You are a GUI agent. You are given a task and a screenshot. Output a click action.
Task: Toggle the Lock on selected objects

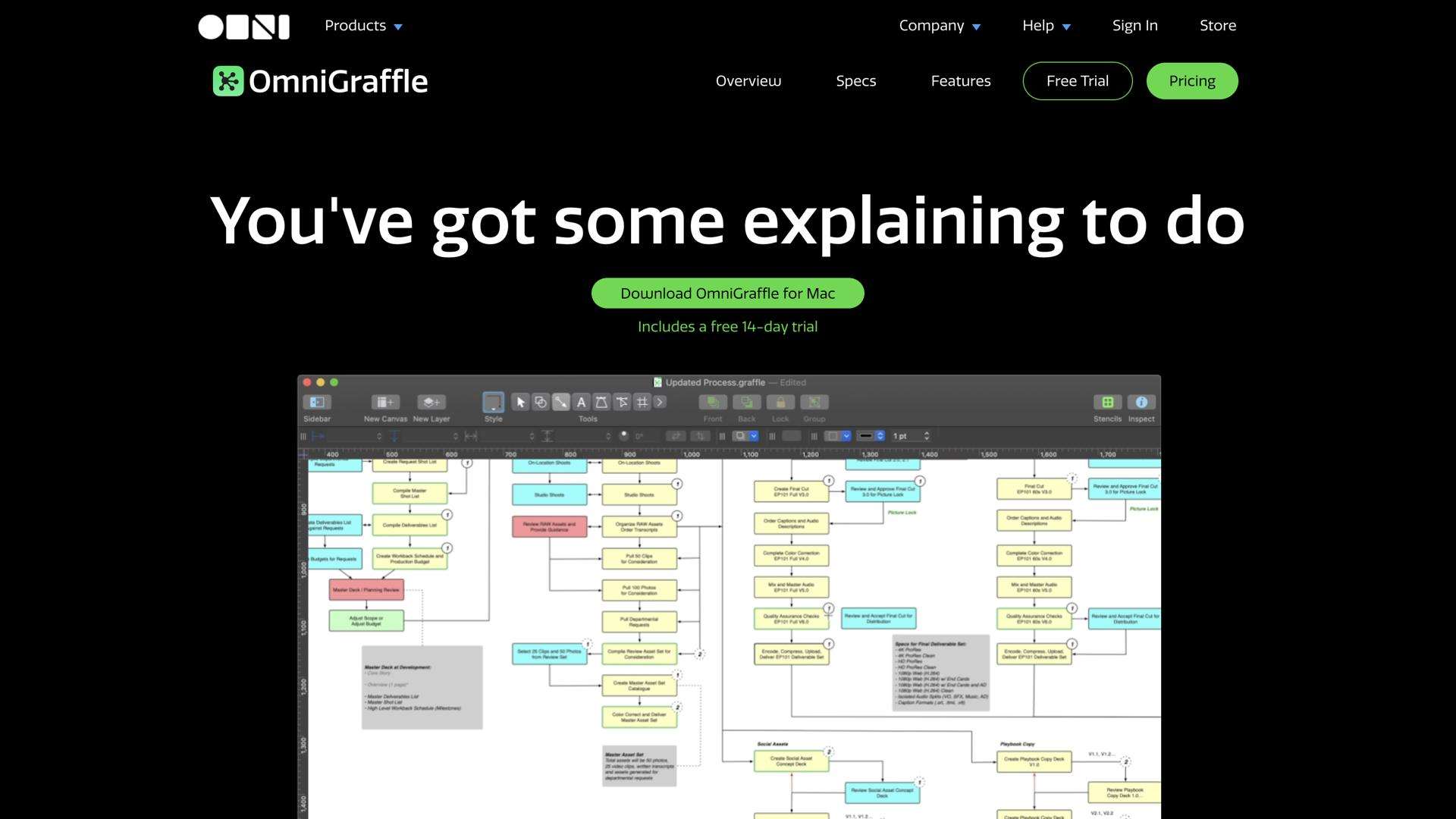point(780,402)
